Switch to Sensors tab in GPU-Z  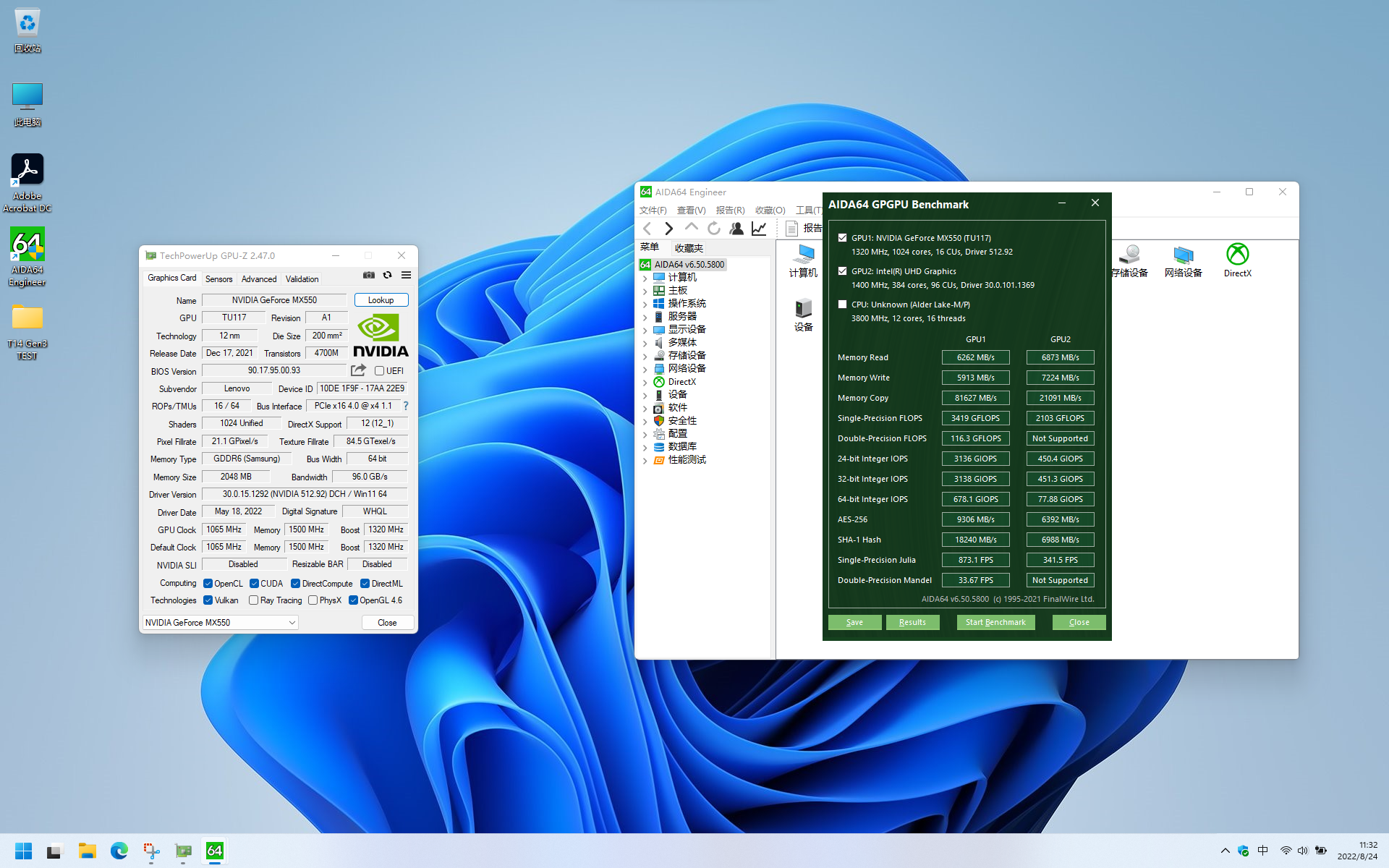click(218, 279)
